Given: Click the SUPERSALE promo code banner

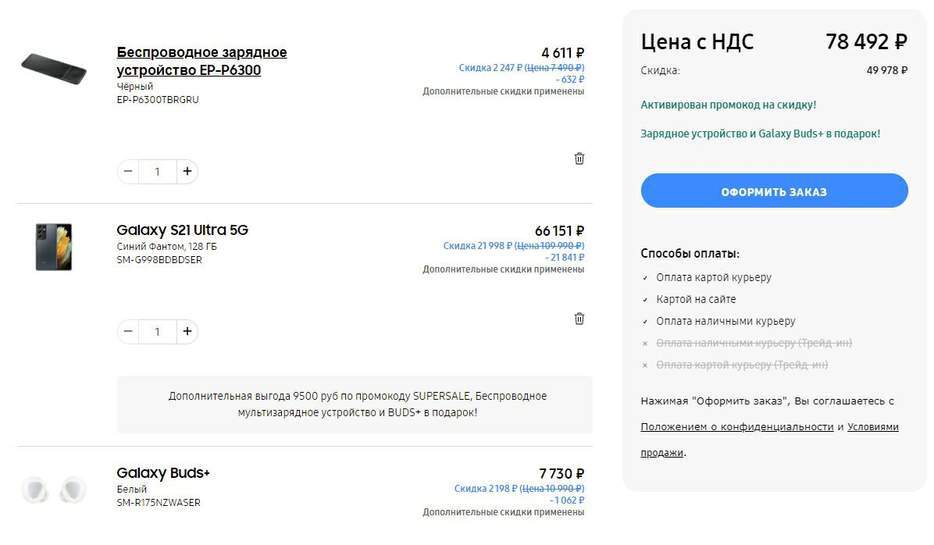Looking at the screenshot, I should coord(355,404).
